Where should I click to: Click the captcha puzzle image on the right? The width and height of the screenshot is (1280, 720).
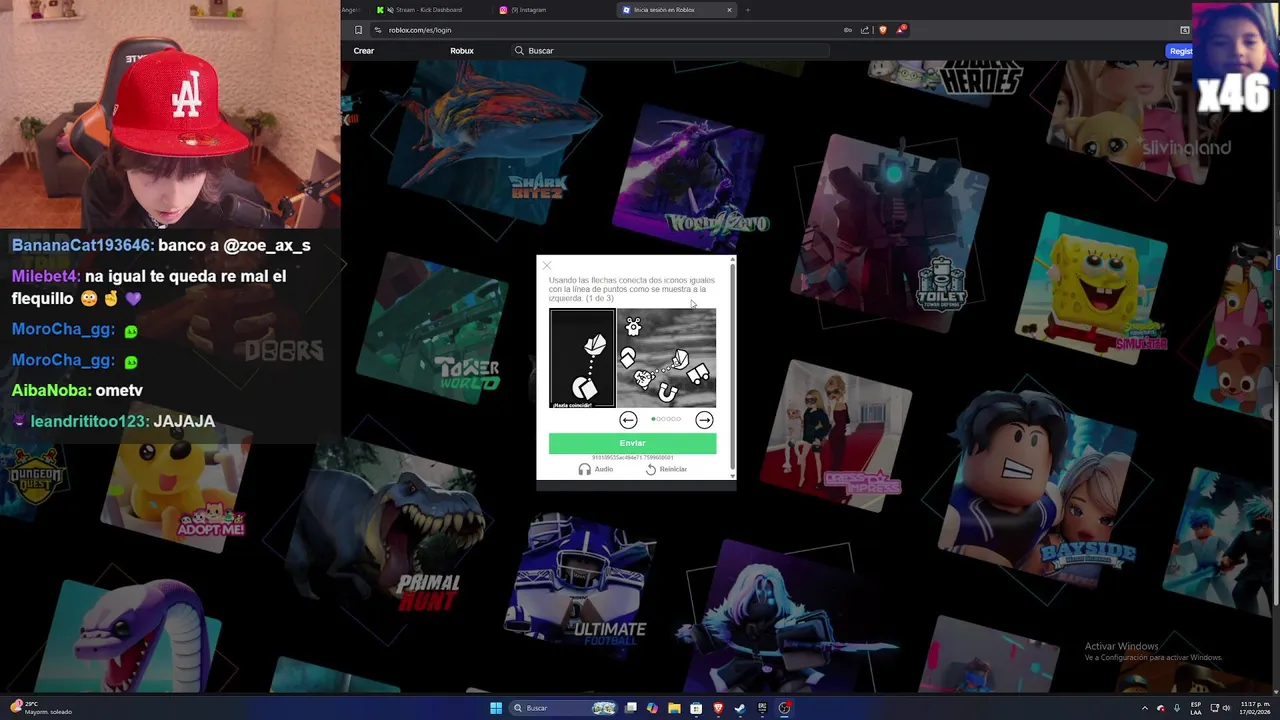pyautogui.click(x=666, y=358)
